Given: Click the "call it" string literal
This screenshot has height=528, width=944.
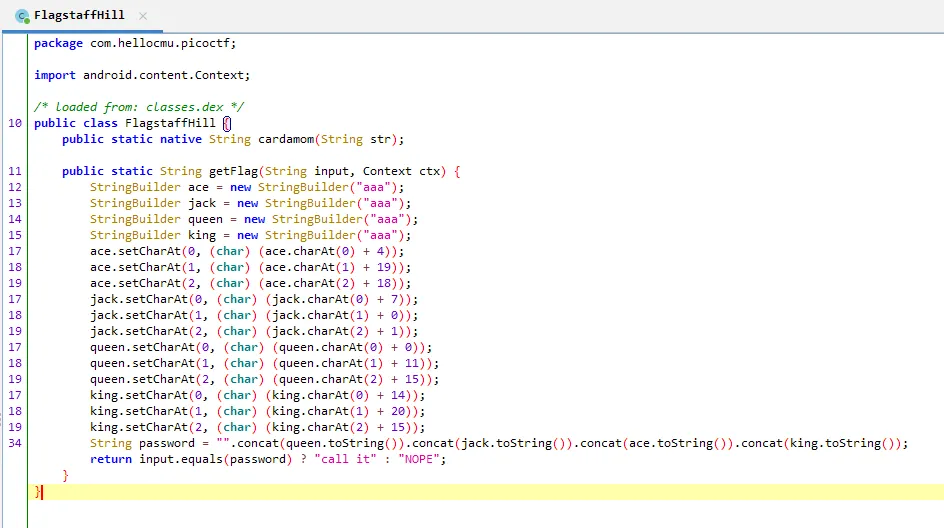Looking at the screenshot, I should [345, 459].
